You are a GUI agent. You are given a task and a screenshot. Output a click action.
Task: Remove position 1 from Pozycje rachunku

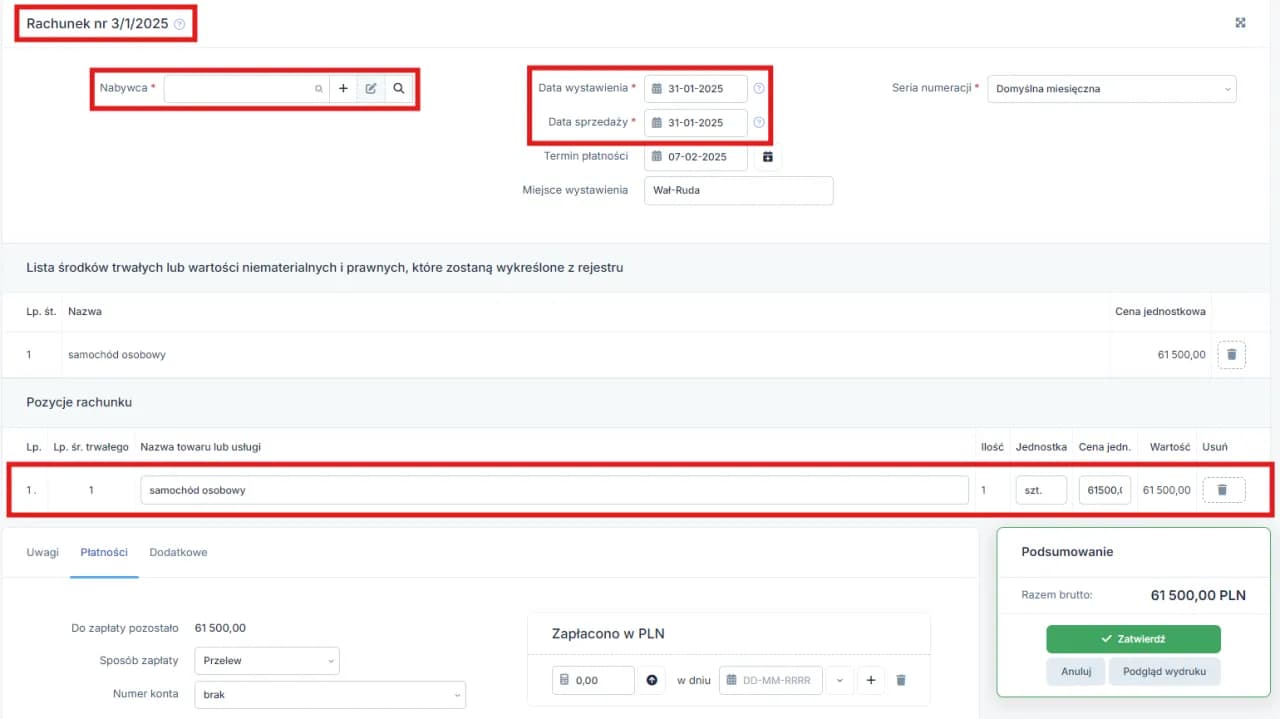click(x=1222, y=490)
